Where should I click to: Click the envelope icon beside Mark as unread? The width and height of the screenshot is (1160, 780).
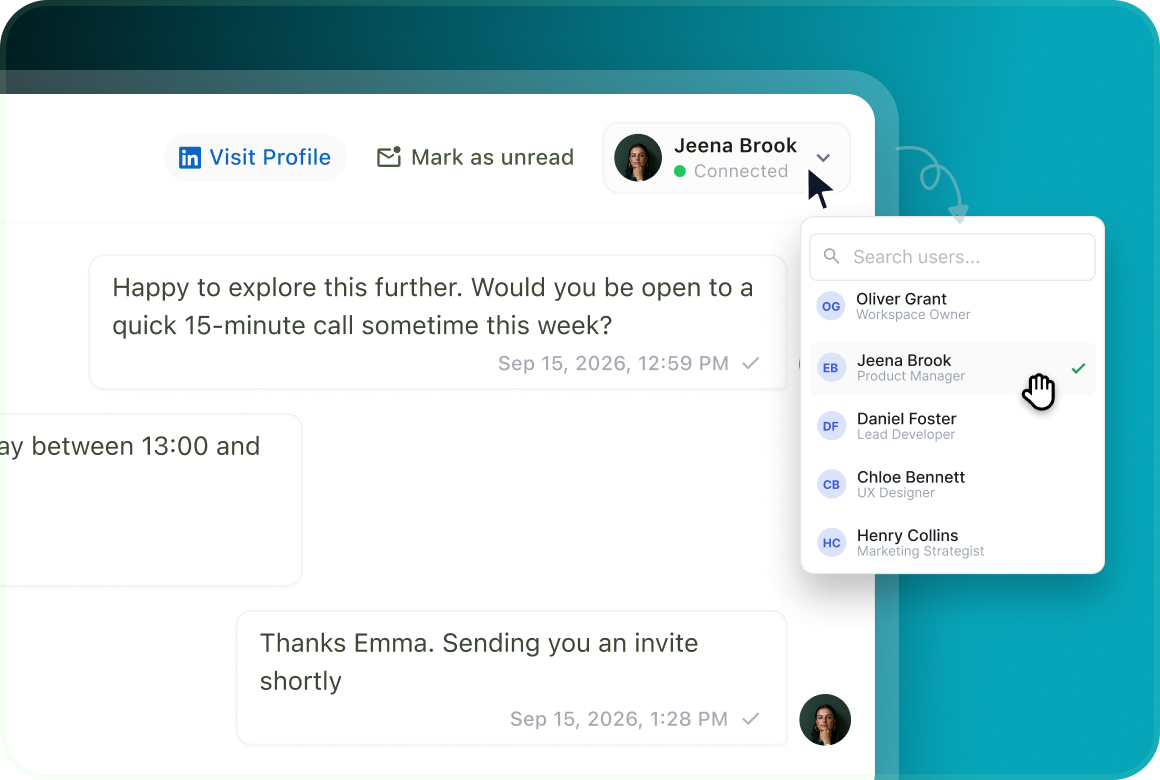point(388,157)
